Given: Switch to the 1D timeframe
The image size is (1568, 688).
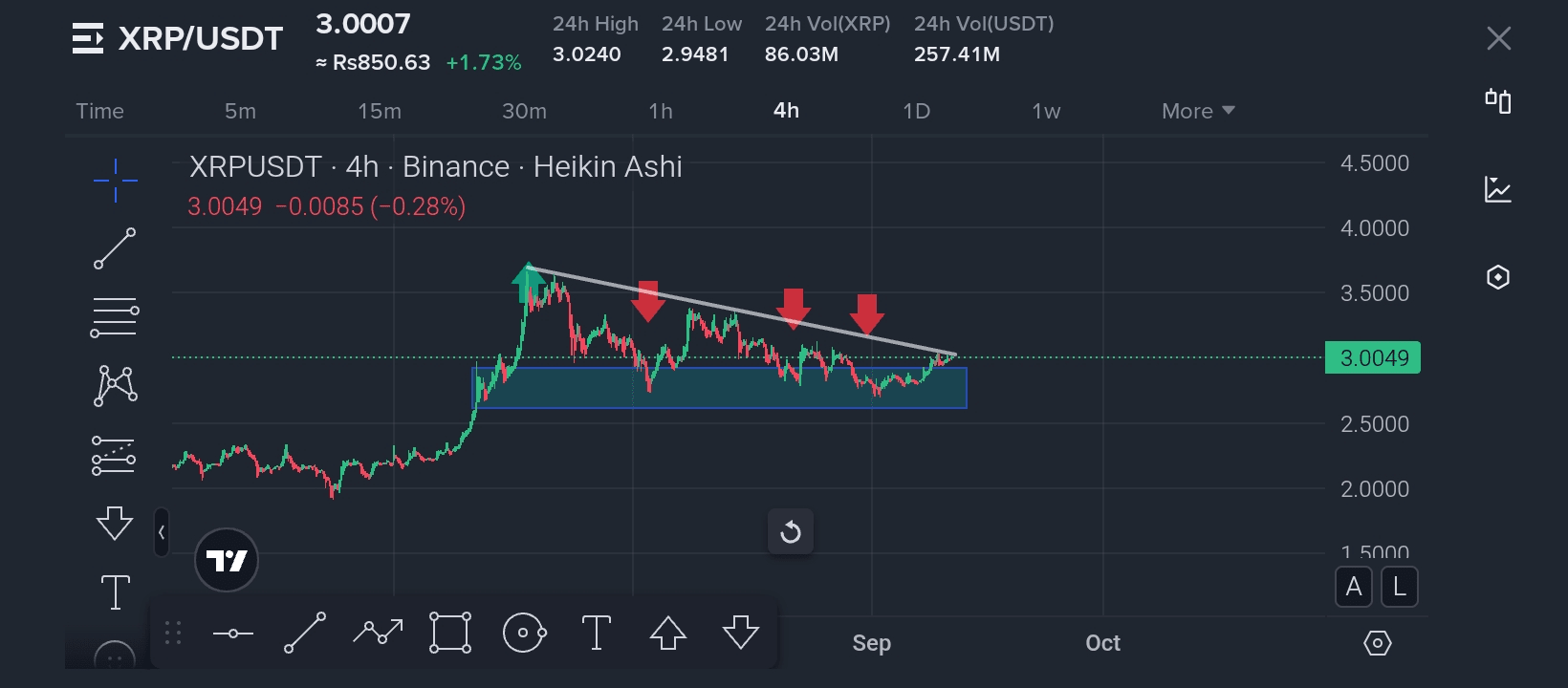Looking at the screenshot, I should 917,111.
